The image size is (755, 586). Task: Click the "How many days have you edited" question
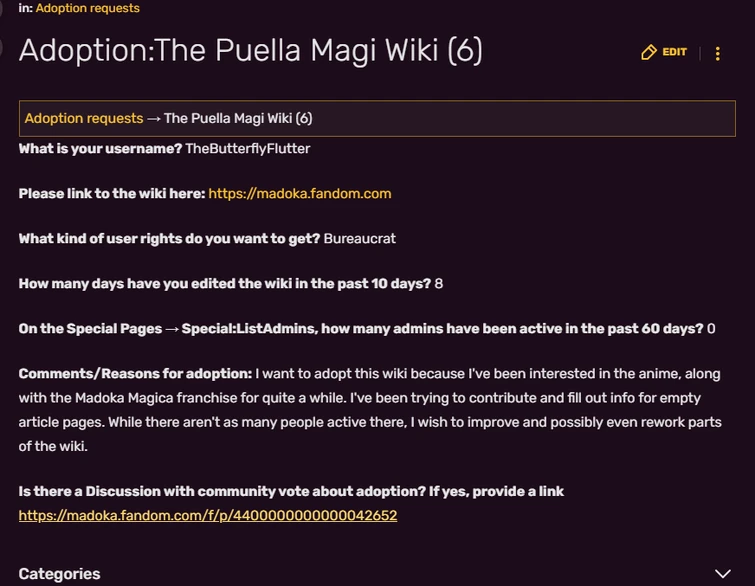pyautogui.click(x=225, y=283)
